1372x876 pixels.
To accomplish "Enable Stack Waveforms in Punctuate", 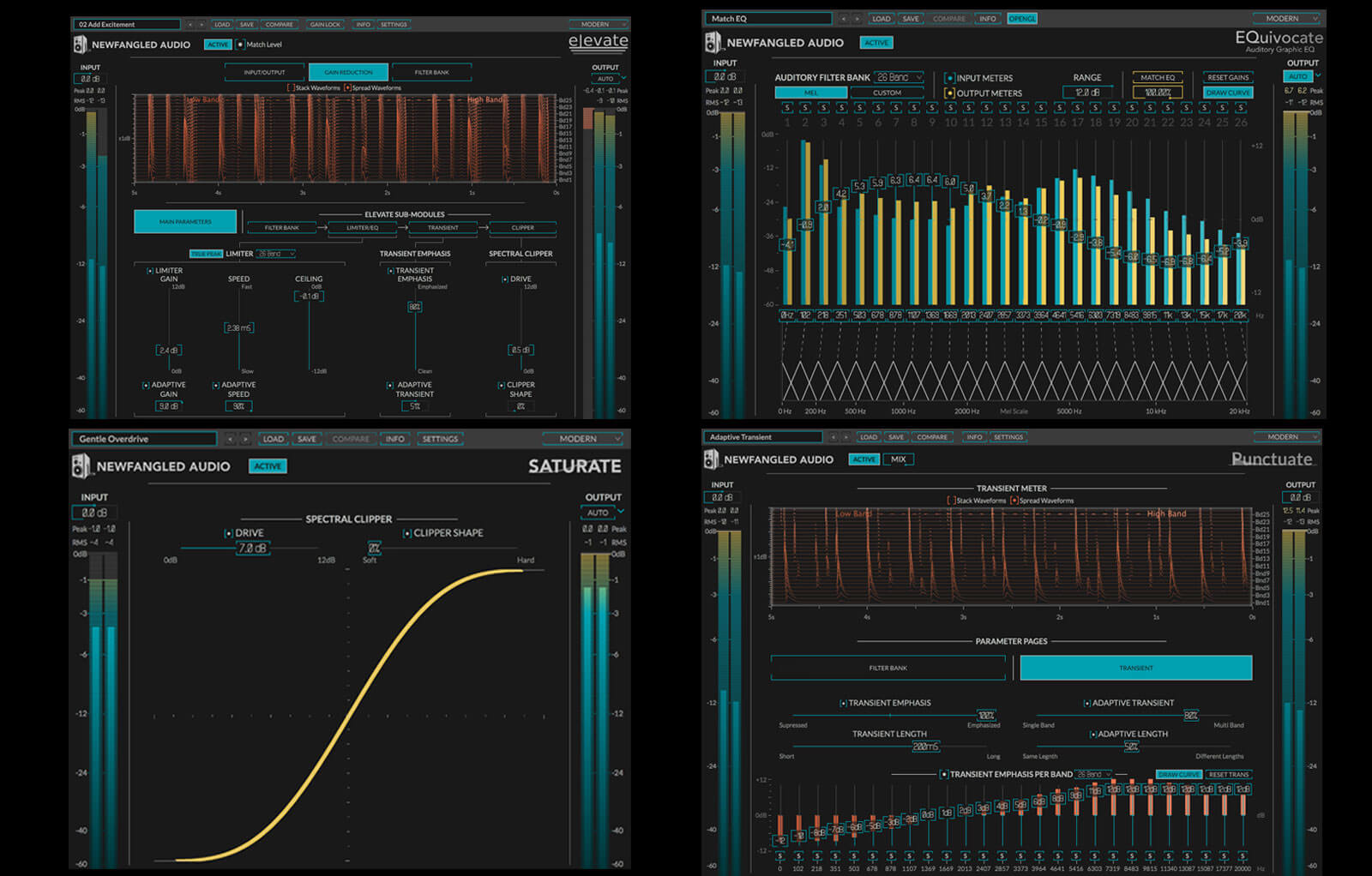I will pyautogui.click(x=951, y=501).
